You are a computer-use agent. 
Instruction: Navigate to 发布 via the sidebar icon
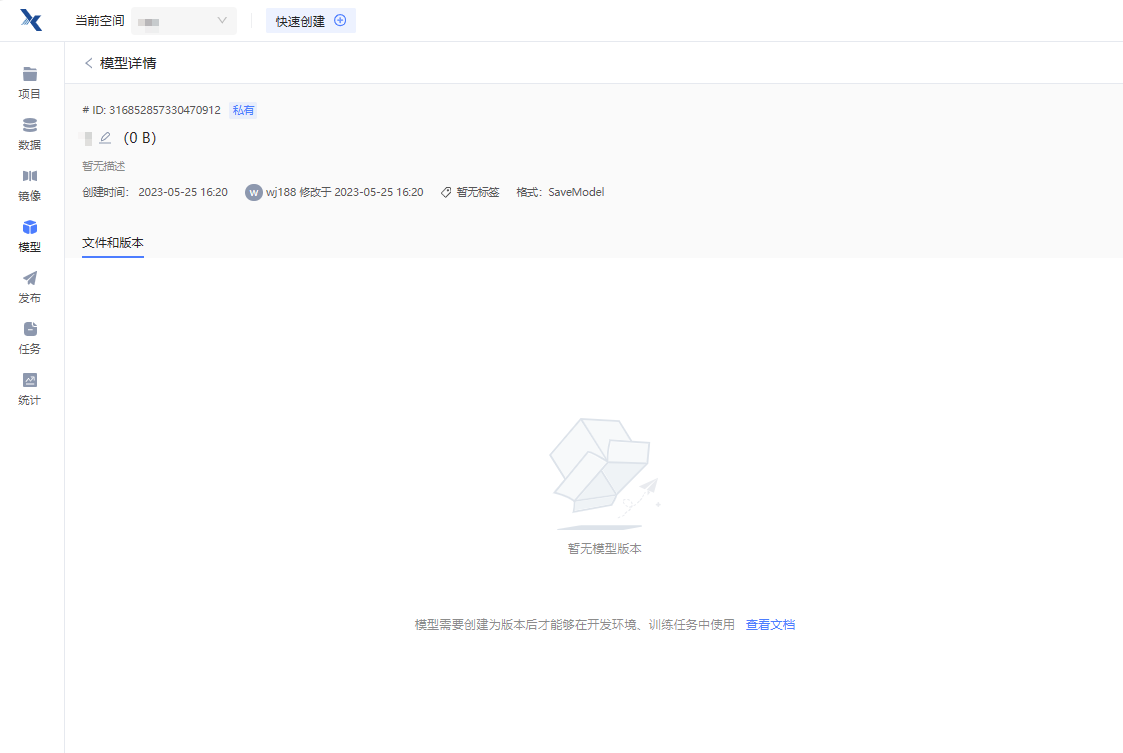click(x=30, y=287)
